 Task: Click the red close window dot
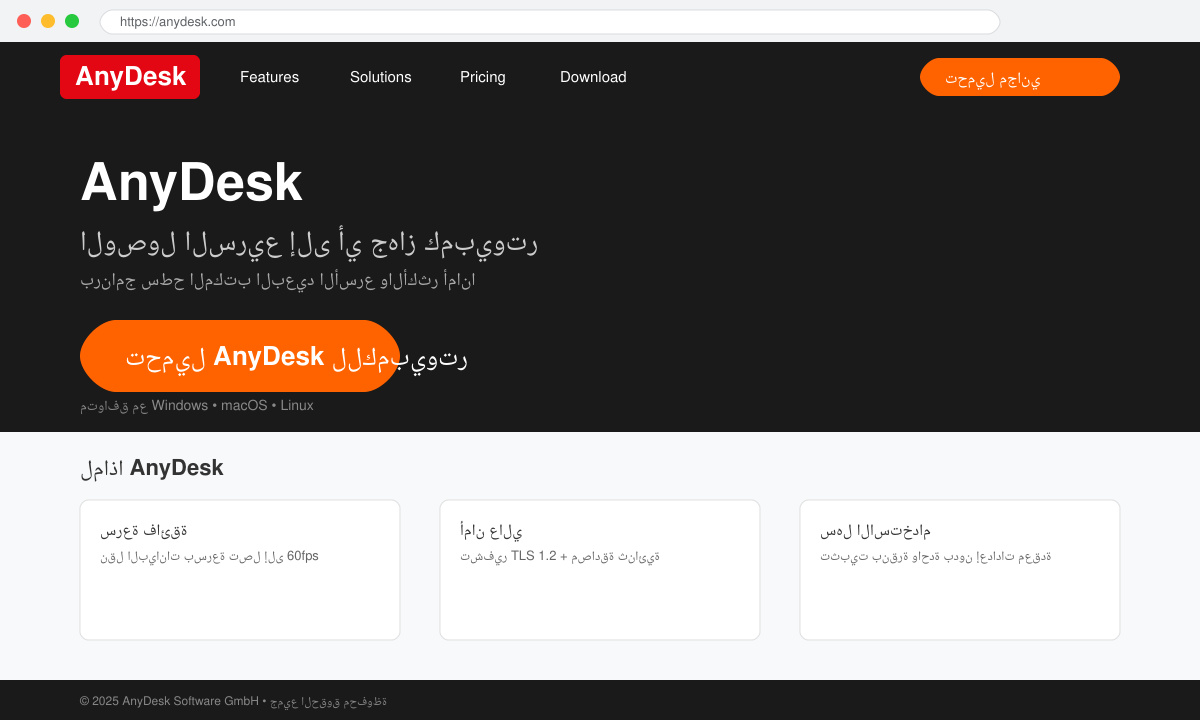point(24,21)
